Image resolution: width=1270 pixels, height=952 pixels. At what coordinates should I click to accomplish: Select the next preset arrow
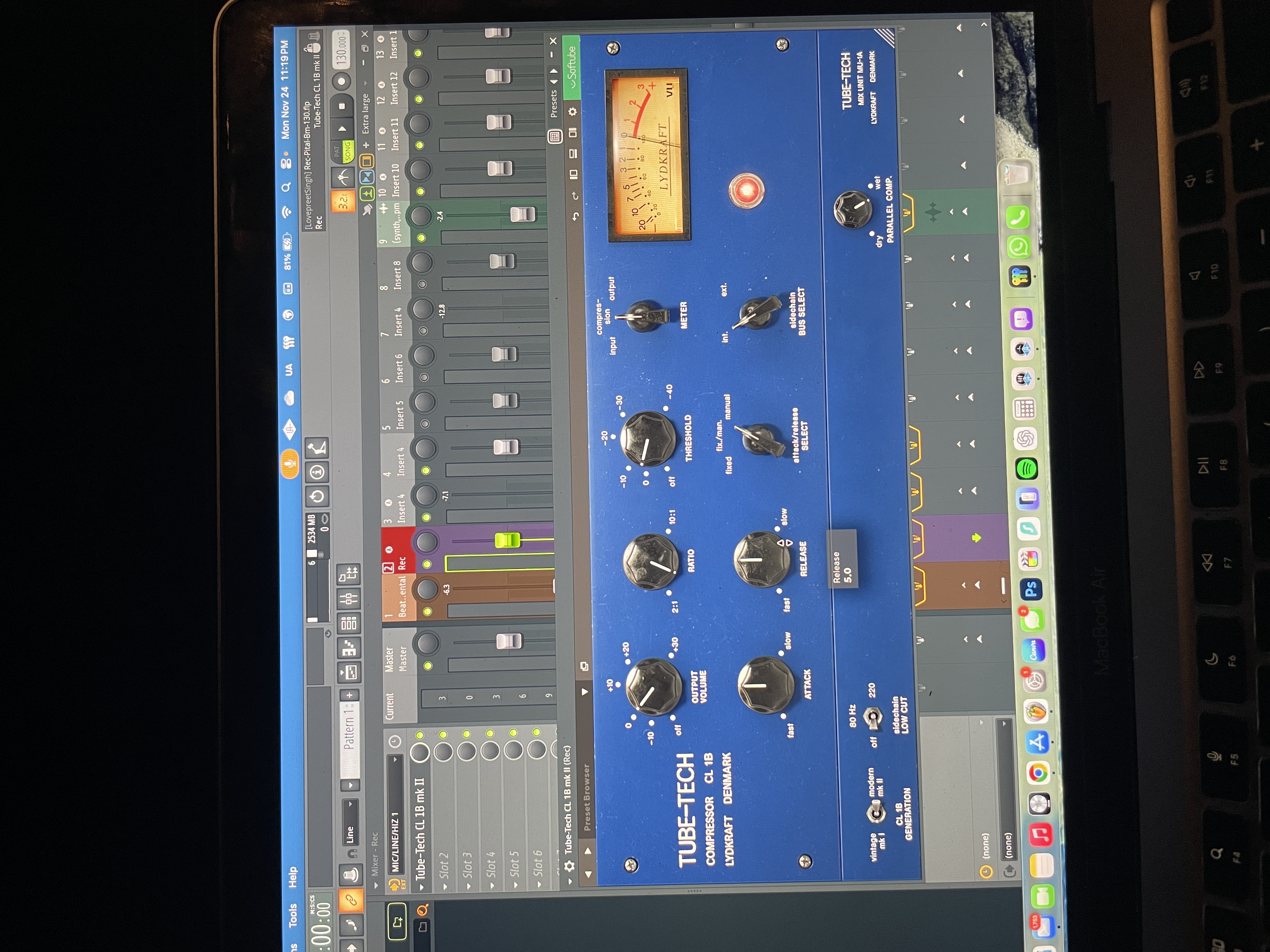pos(553,71)
